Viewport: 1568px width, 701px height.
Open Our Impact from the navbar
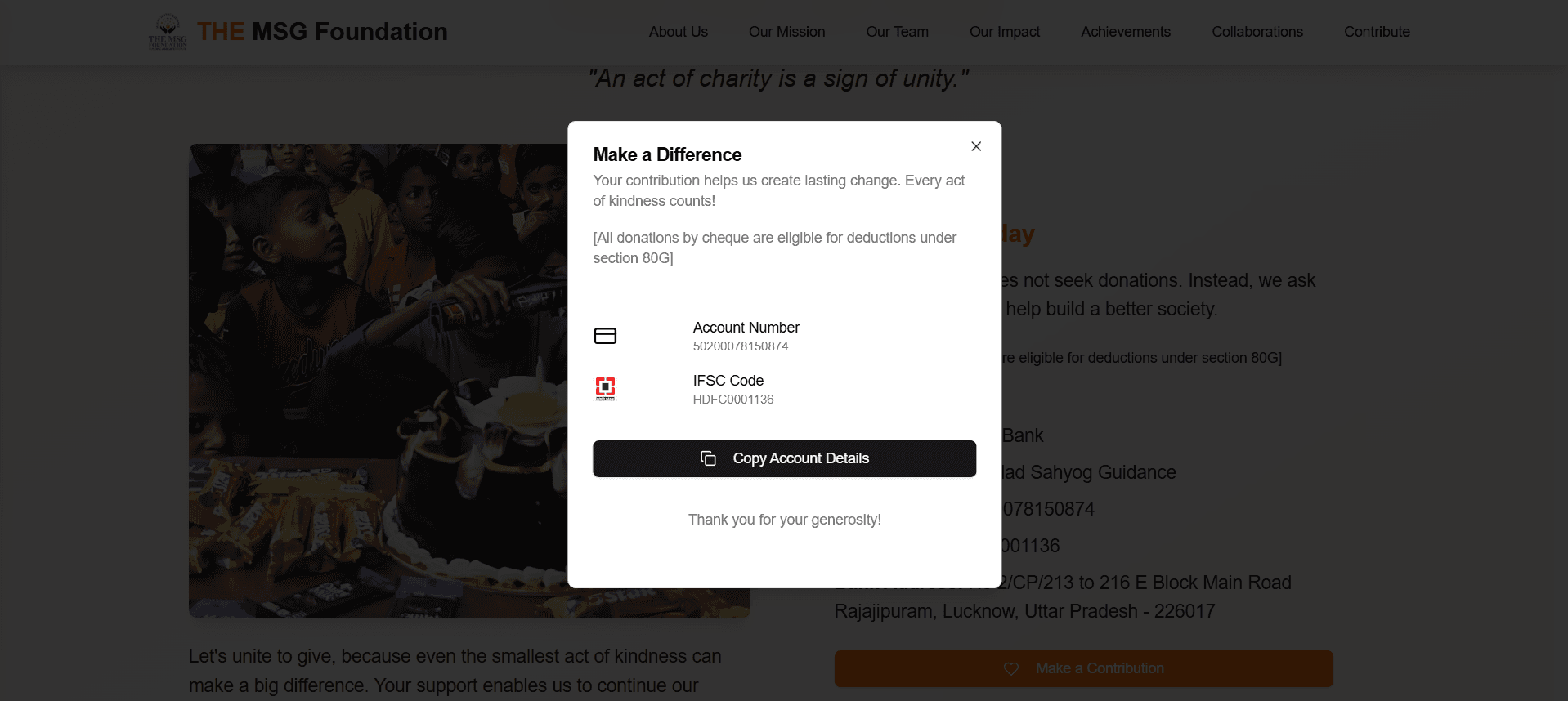(x=1004, y=32)
